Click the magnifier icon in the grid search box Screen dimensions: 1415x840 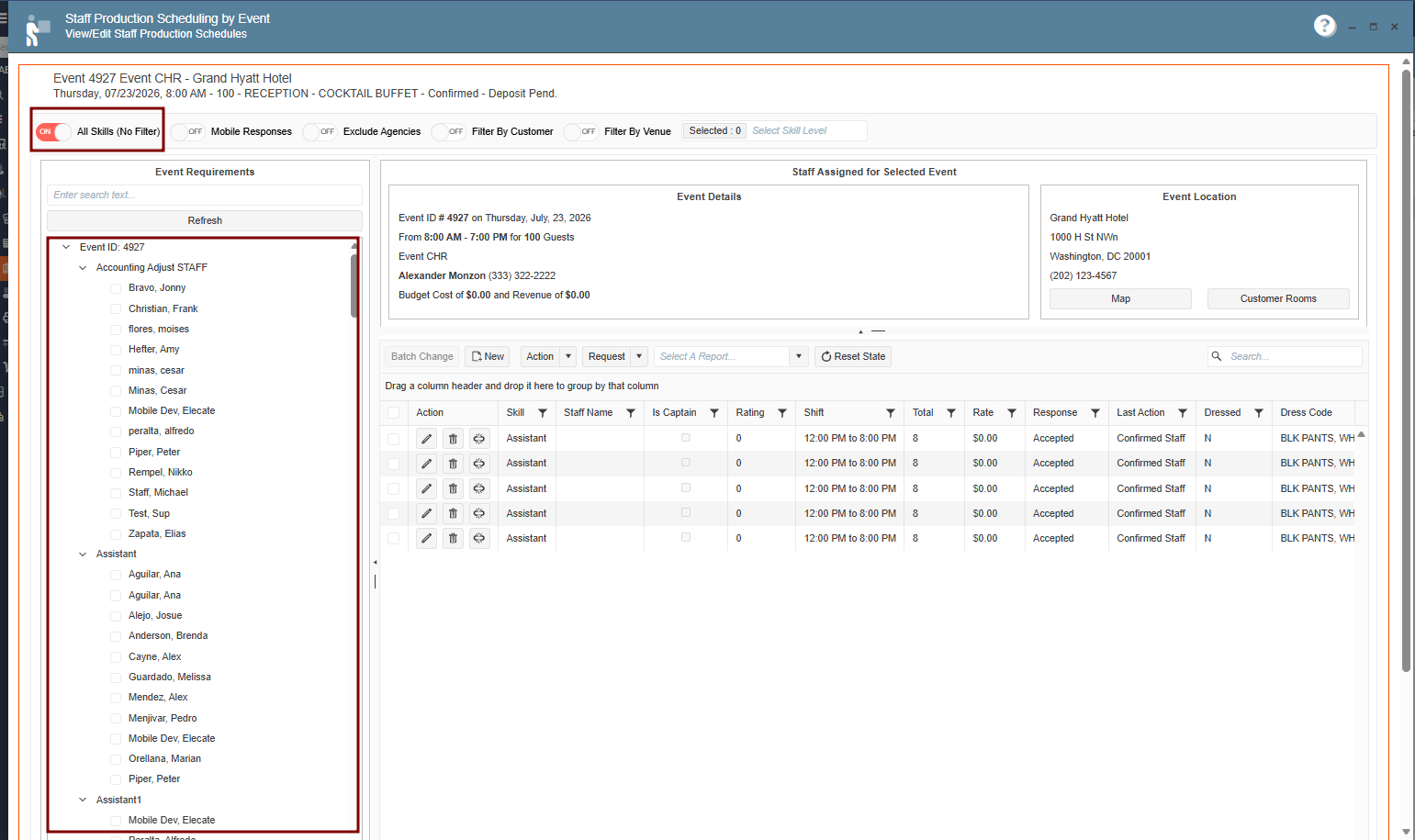point(1217,356)
